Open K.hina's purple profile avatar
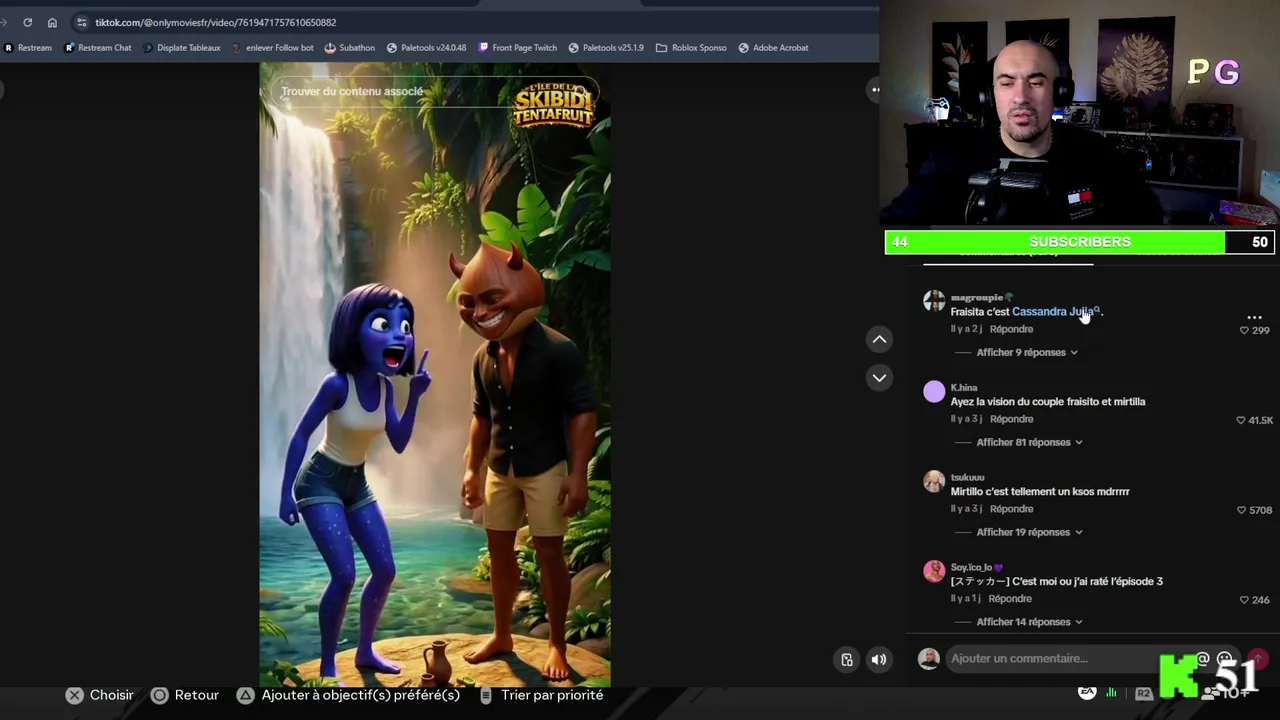1280x720 pixels. 934,391
